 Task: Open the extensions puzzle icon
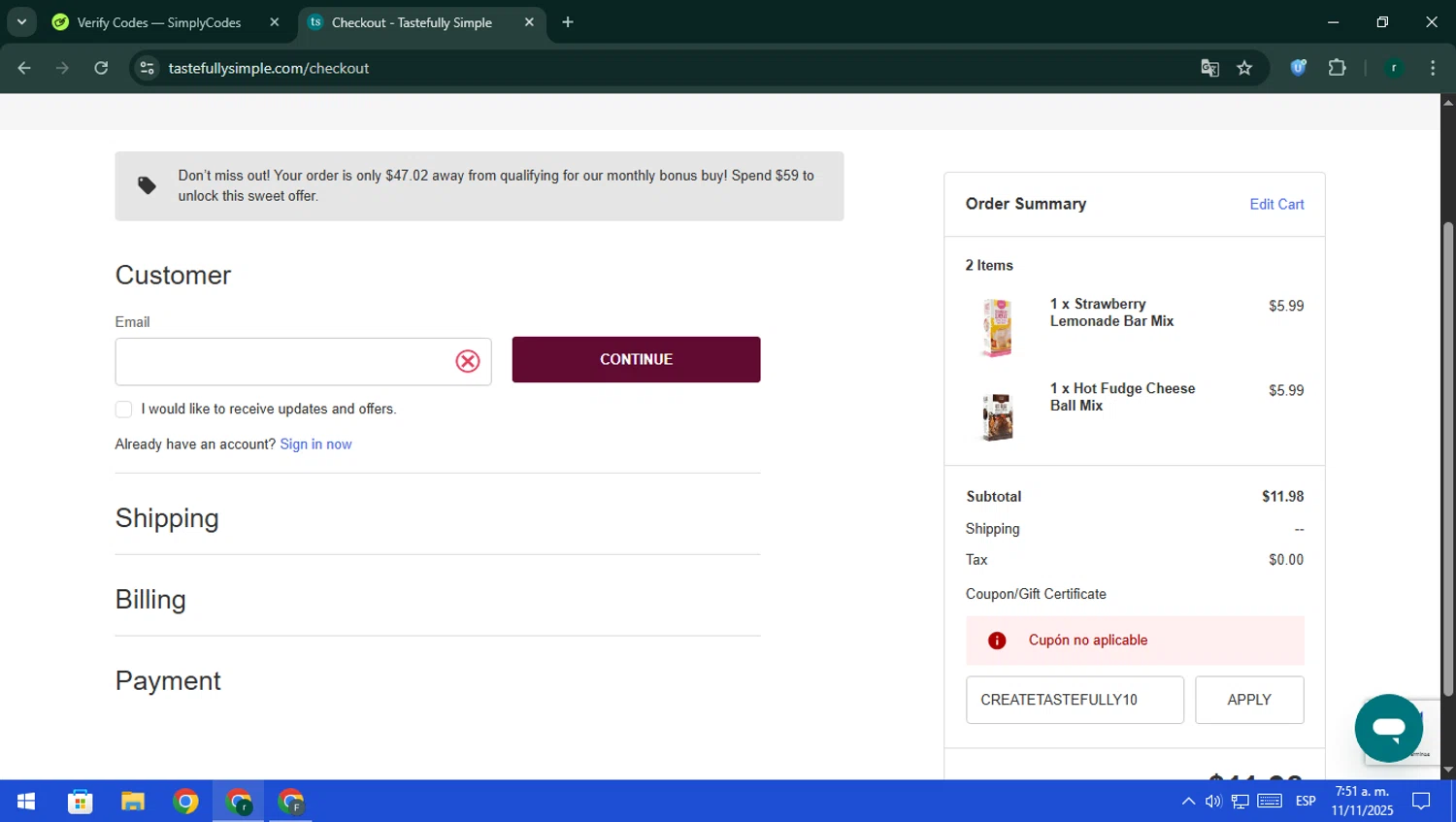click(1337, 68)
